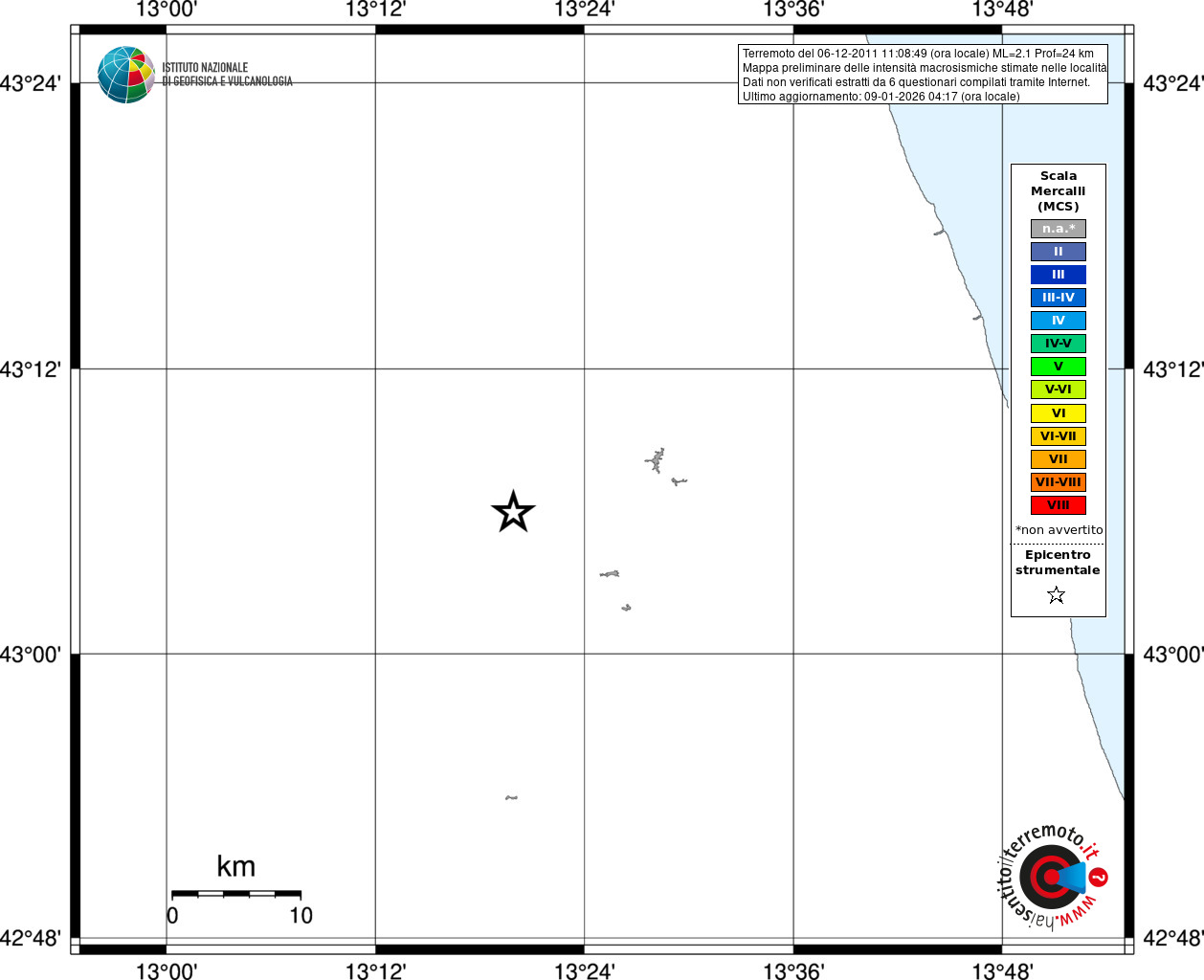Screen dimensions: 1204x980
Task: Click the epicenter star on the map
Action: coord(513,512)
